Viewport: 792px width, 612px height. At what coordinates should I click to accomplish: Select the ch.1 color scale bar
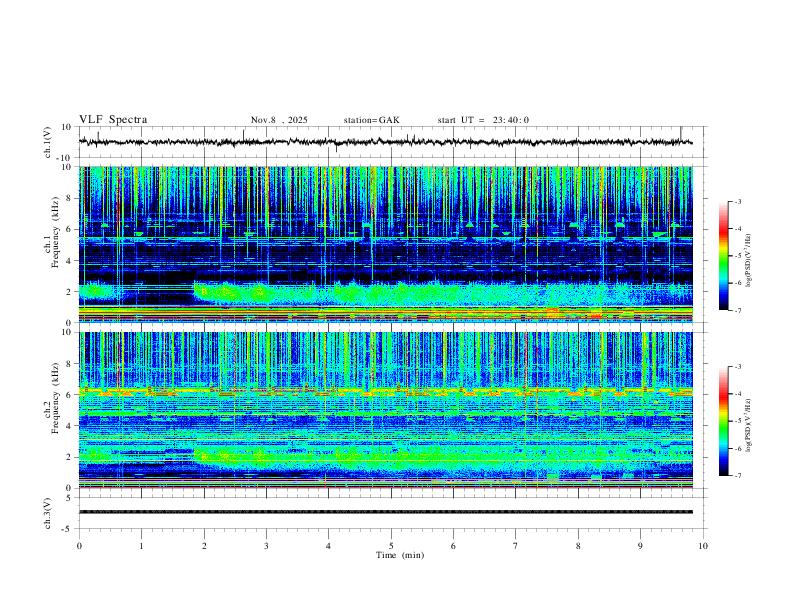pyautogui.click(x=723, y=256)
